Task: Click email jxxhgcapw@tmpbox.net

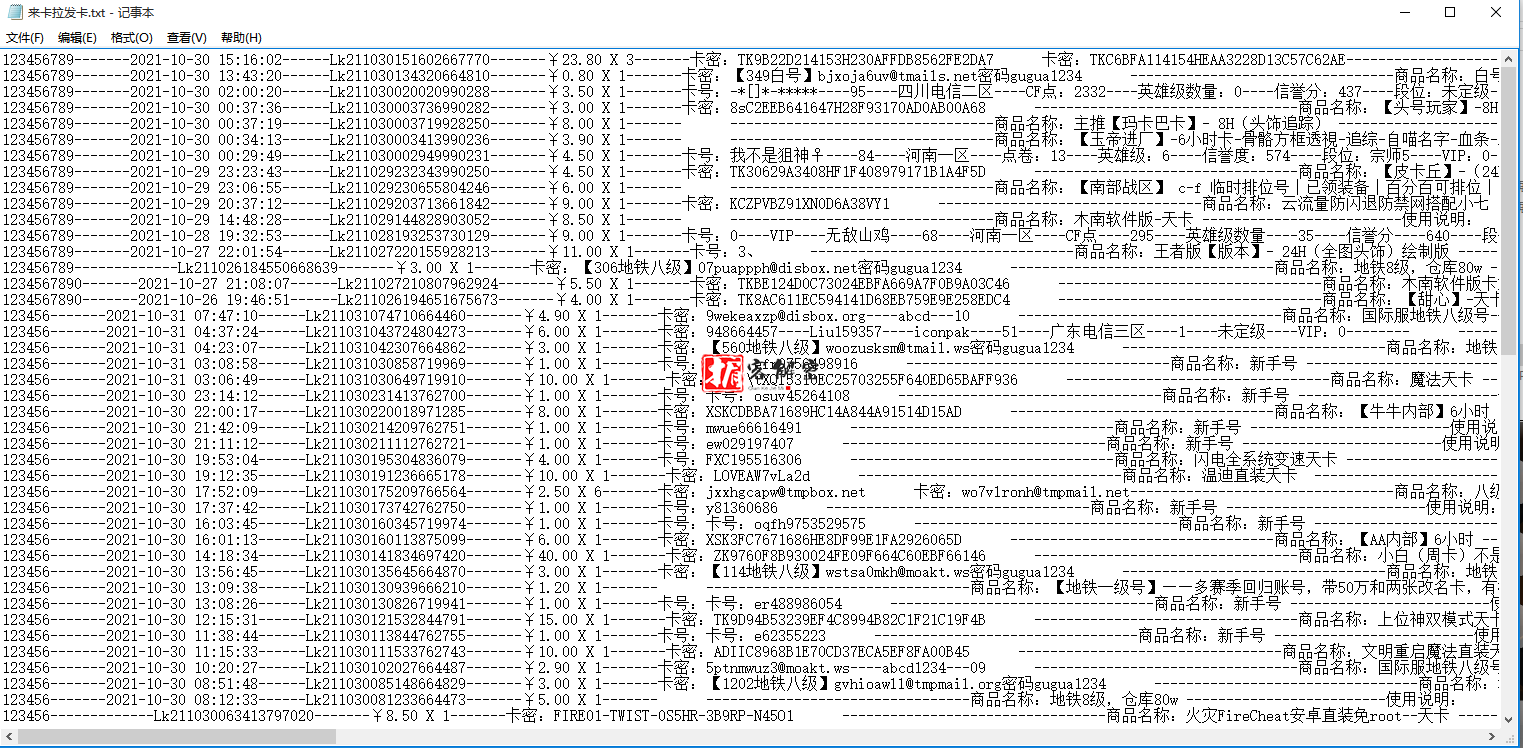Action: coord(785,492)
